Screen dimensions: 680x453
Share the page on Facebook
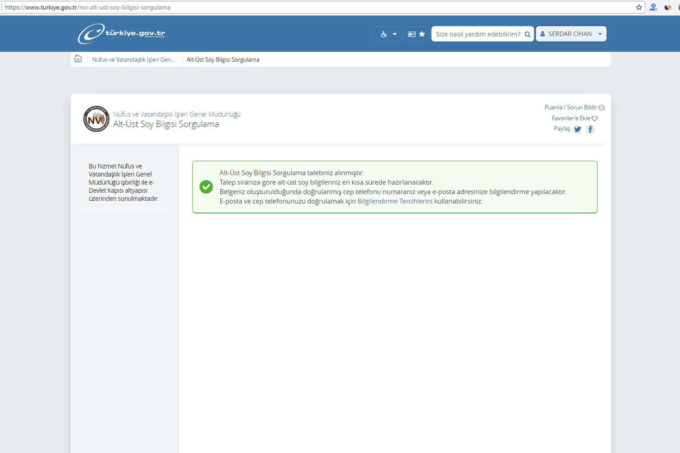pyautogui.click(x=591, y=129)
